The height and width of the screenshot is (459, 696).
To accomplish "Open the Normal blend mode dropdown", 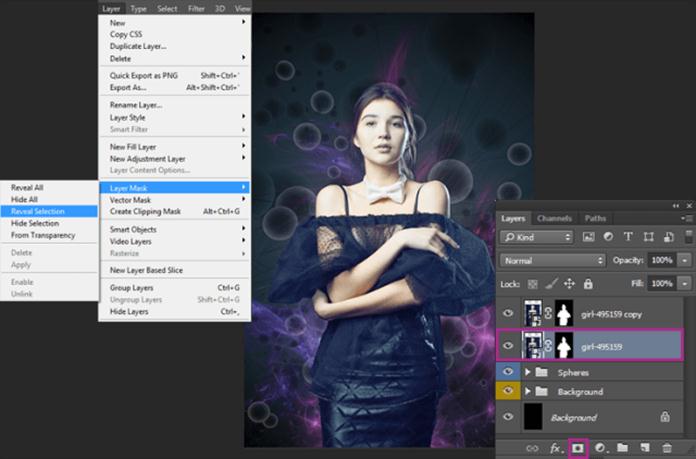I will (550, 260).
